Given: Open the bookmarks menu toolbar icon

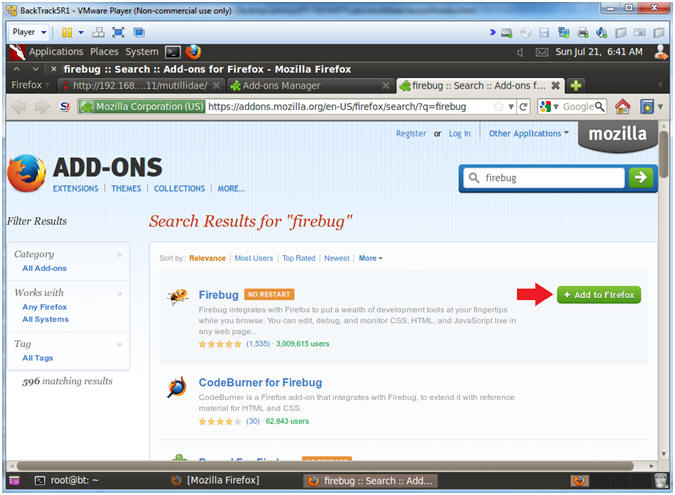Looking at the screenshot, I should coord(647,106).
